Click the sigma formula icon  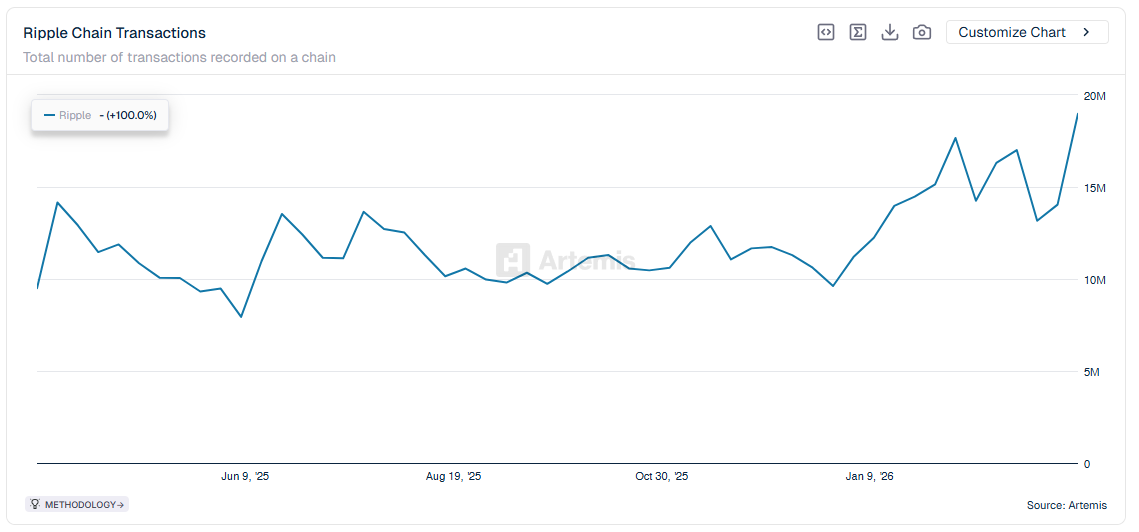coord(858,32)
